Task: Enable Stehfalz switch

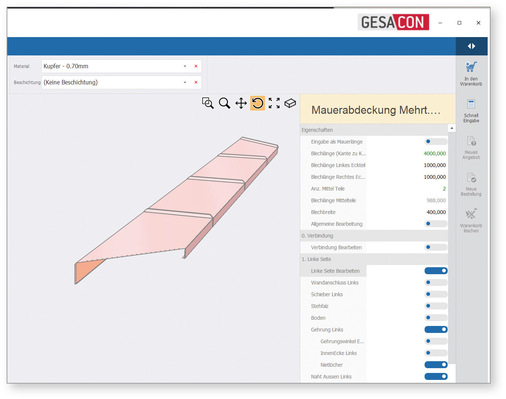Action: 436,306
